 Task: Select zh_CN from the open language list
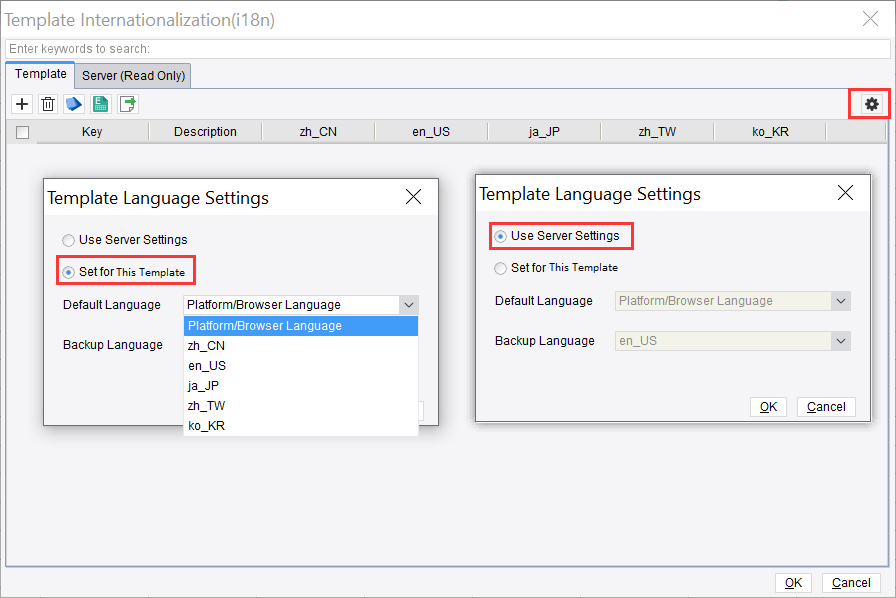click(x=206, y=345)
